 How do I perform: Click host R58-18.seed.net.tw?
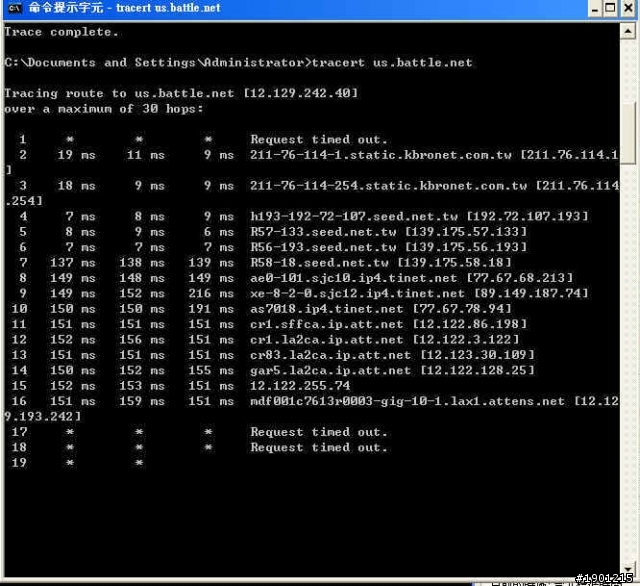click(x=319, y=263)
